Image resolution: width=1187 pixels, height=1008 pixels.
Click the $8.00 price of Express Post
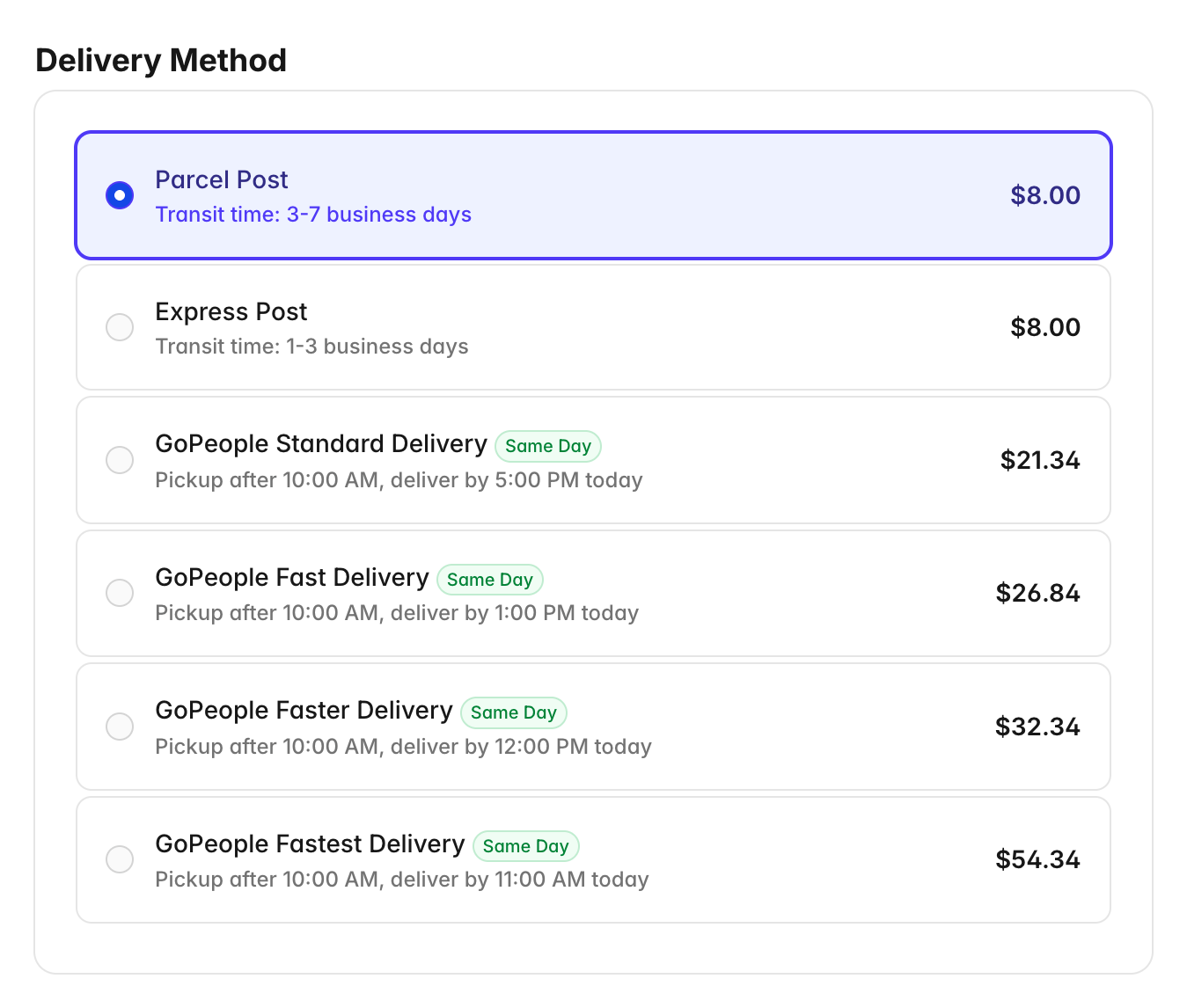click(1045, 327)
